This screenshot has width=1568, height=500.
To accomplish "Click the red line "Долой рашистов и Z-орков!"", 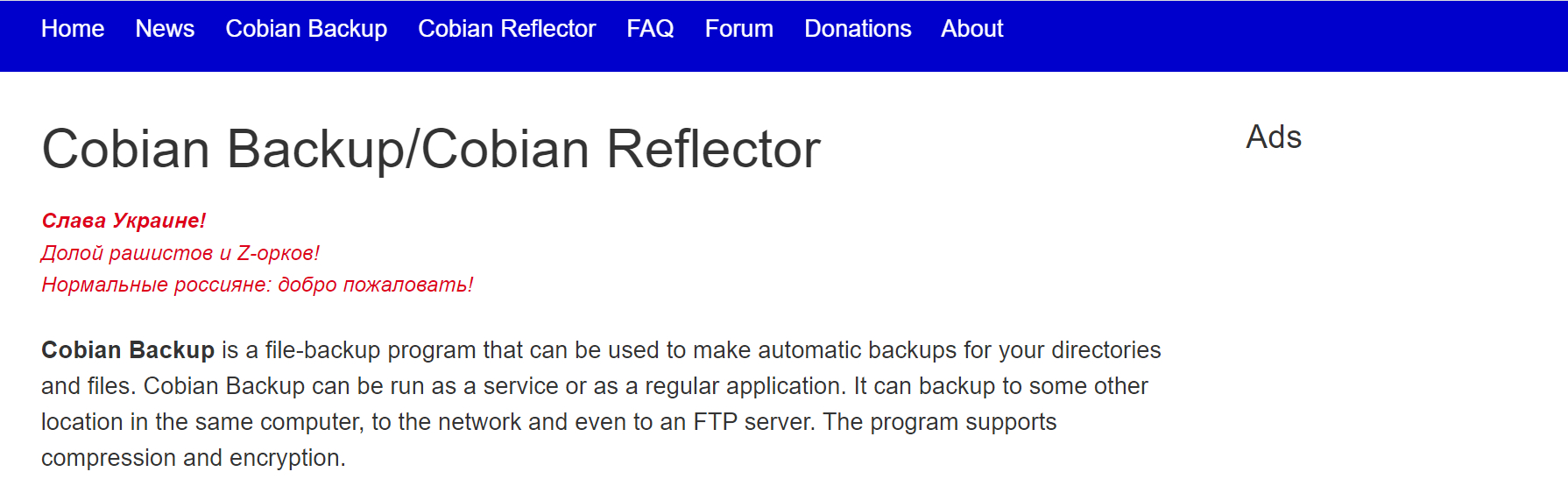I will [x=180, y=253].
